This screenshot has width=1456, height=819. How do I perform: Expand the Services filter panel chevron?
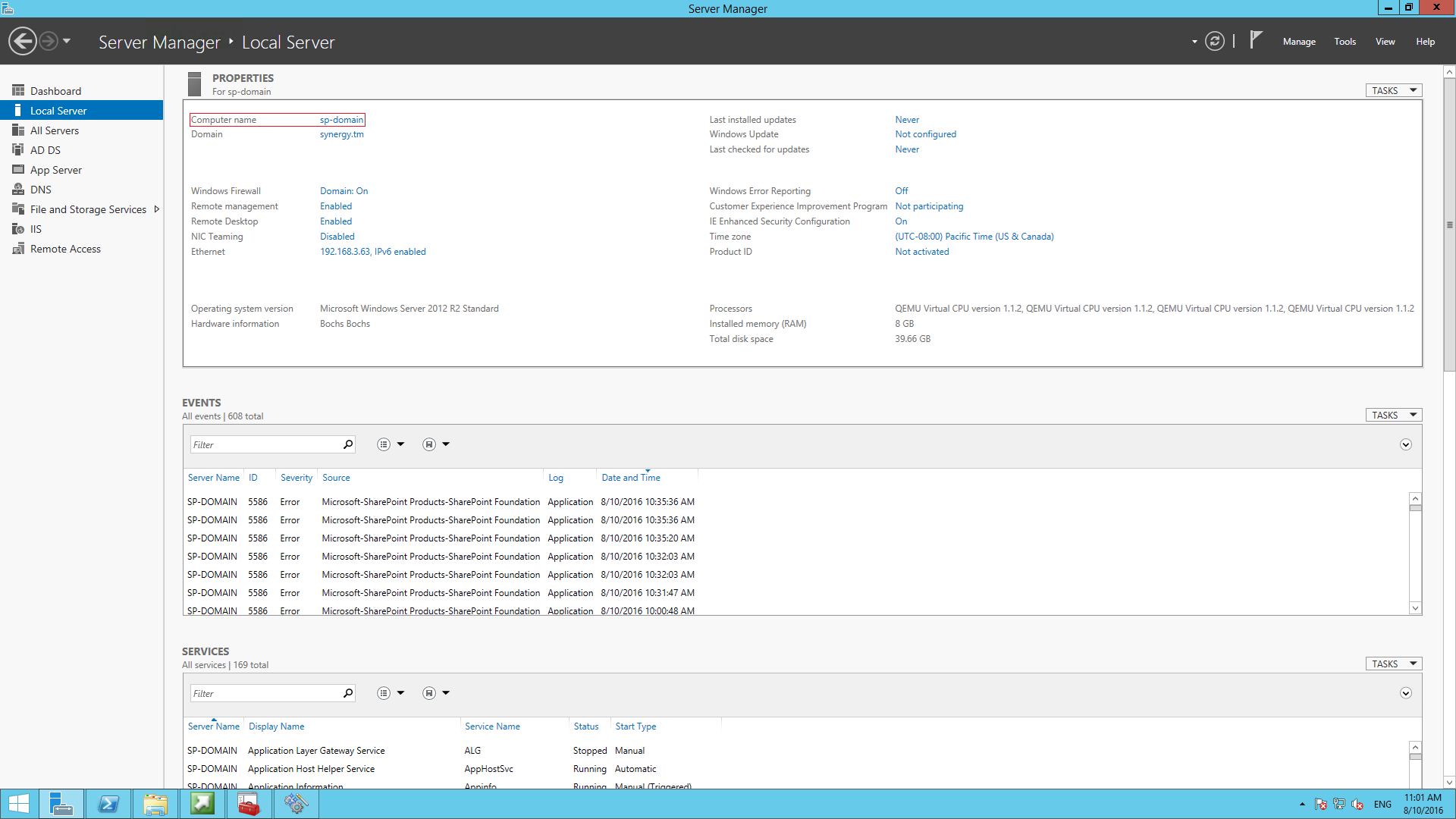coord(1405,693)
